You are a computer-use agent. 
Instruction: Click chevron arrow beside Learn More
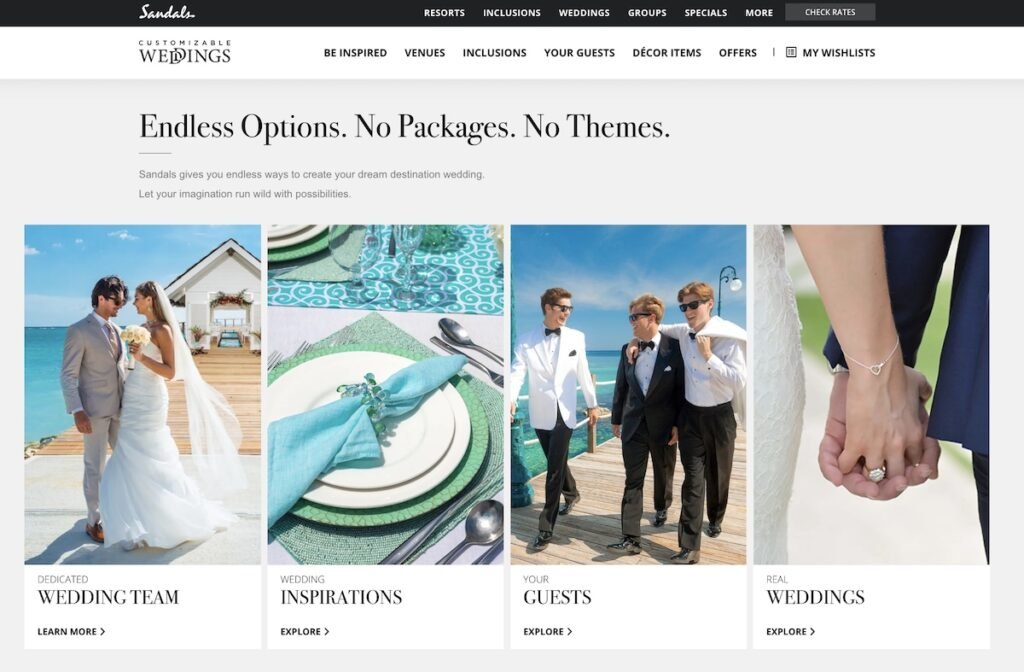103,632
